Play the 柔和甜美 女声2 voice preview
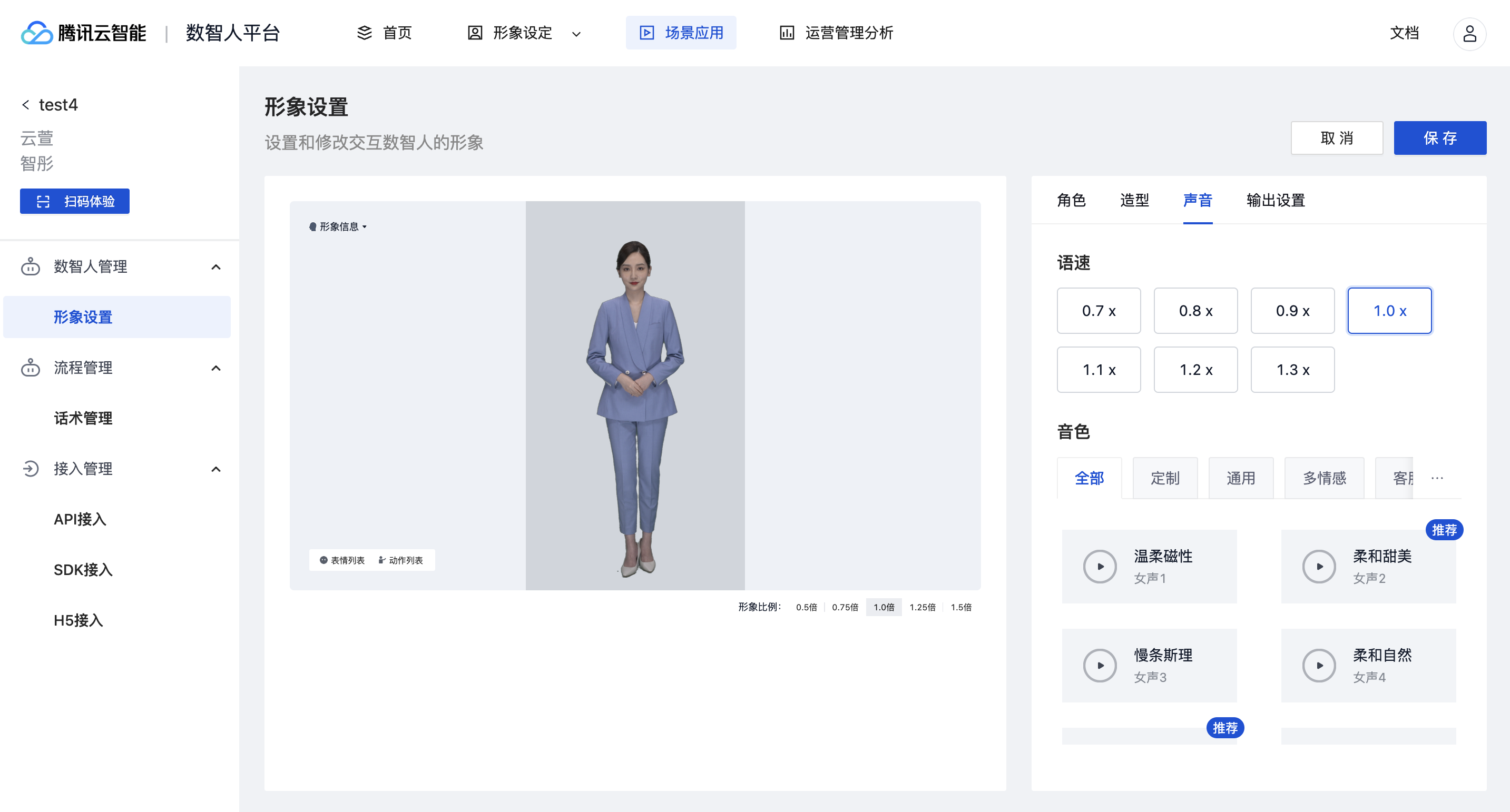1510x812 pixels. pos(1319,566)
